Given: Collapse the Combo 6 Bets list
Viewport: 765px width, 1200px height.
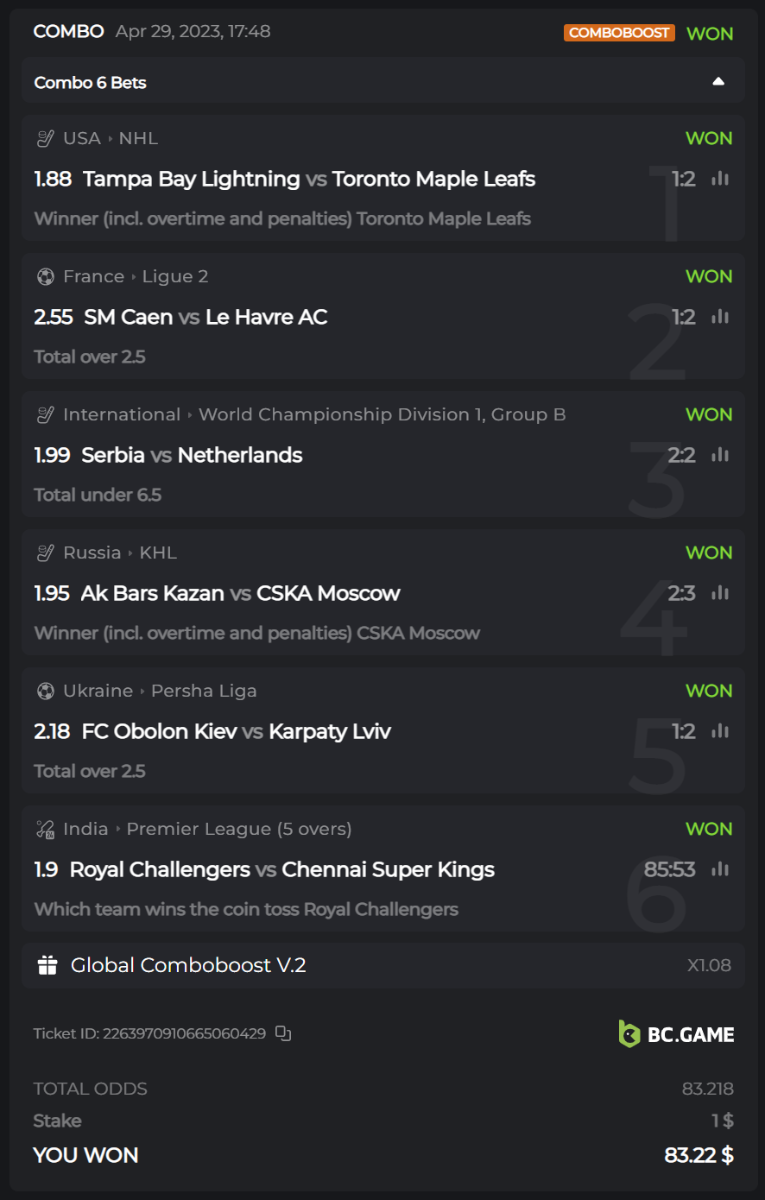Looking at the screenshot, I should point(718,82).
